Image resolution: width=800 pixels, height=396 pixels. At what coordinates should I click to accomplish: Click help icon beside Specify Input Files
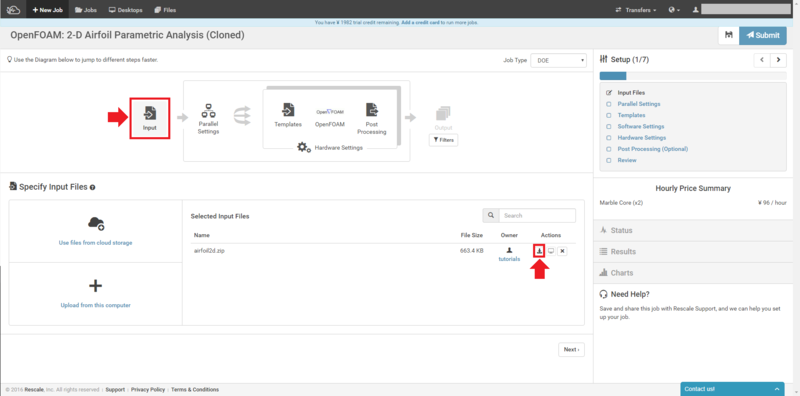pyautogui.click(x=92, y=188)
